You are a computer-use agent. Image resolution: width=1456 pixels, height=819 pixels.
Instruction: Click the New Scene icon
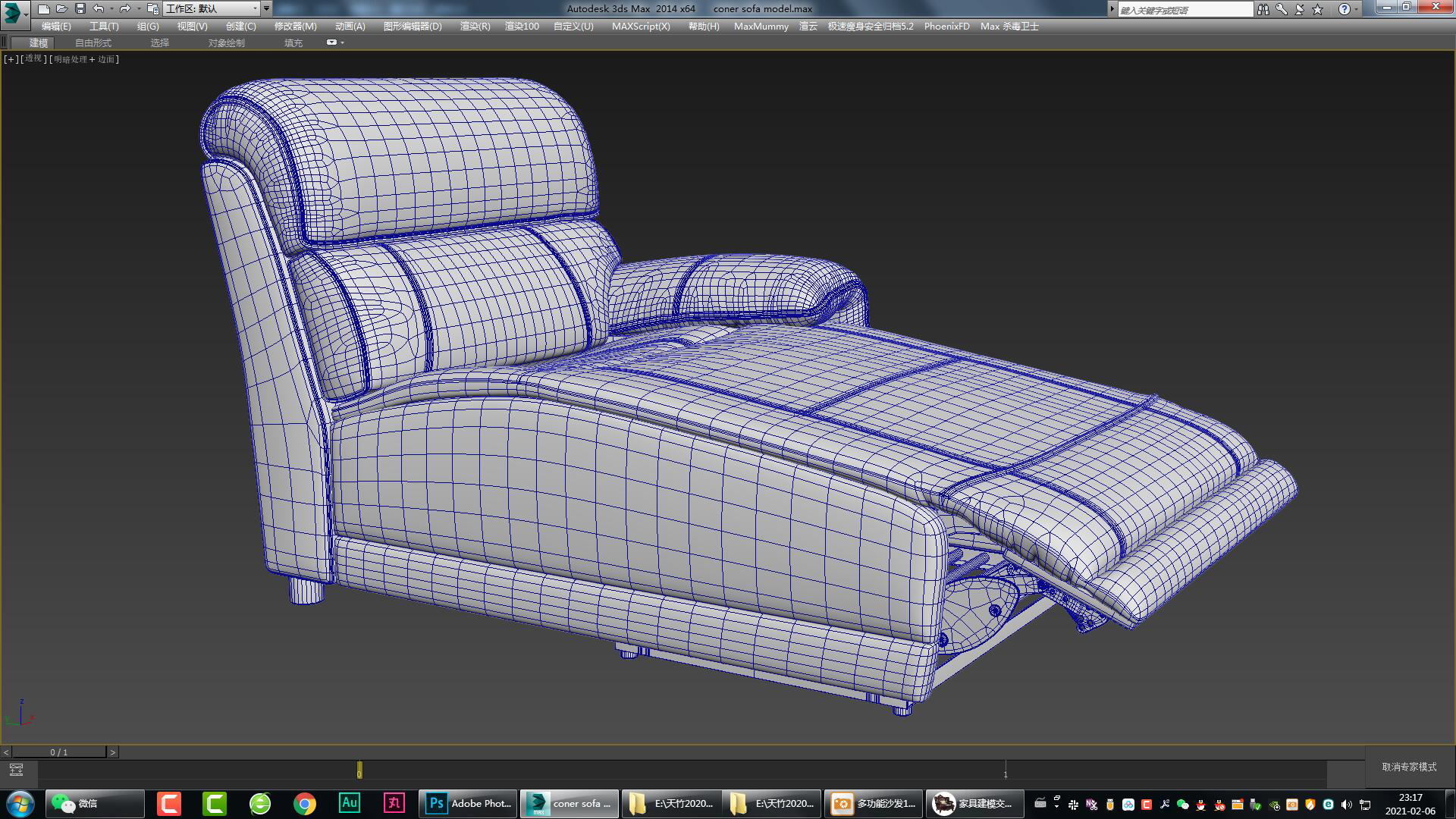[x=43, y=8]
